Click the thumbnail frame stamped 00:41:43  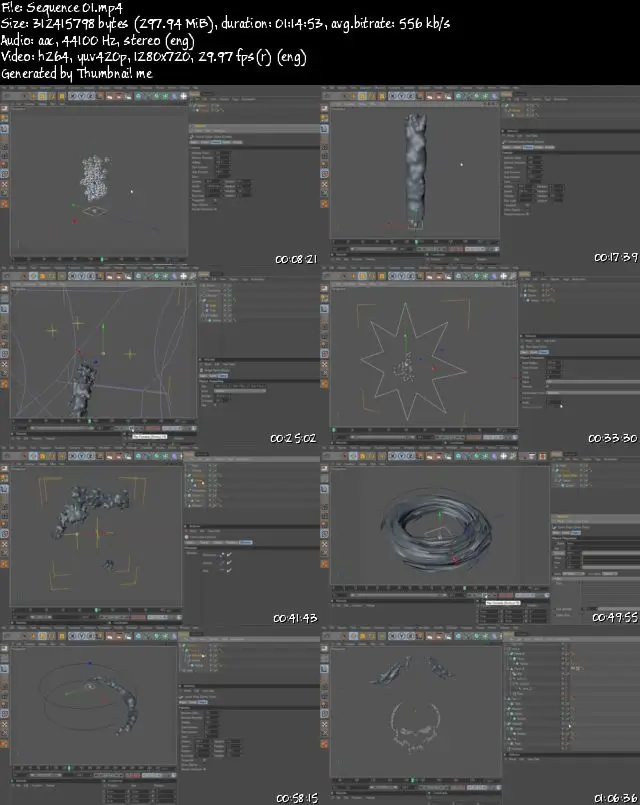[x=160, y=536]
